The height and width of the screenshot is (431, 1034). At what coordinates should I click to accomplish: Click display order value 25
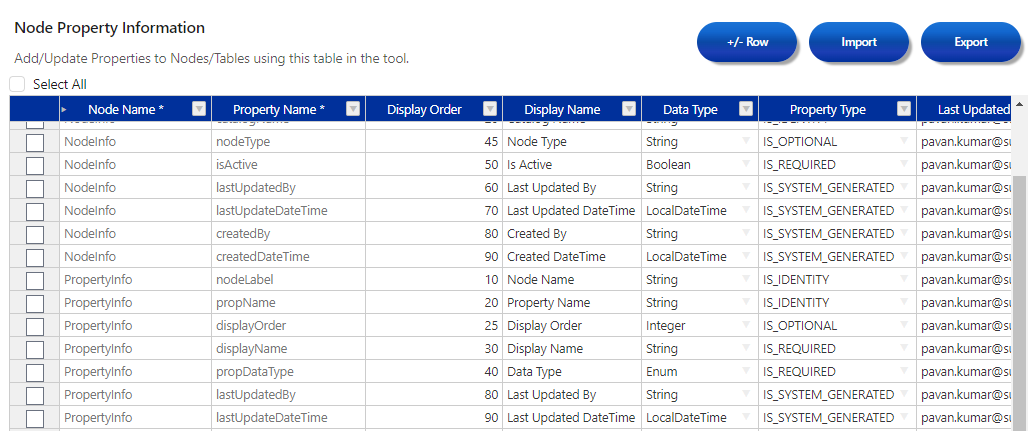(x=434, y=326)
